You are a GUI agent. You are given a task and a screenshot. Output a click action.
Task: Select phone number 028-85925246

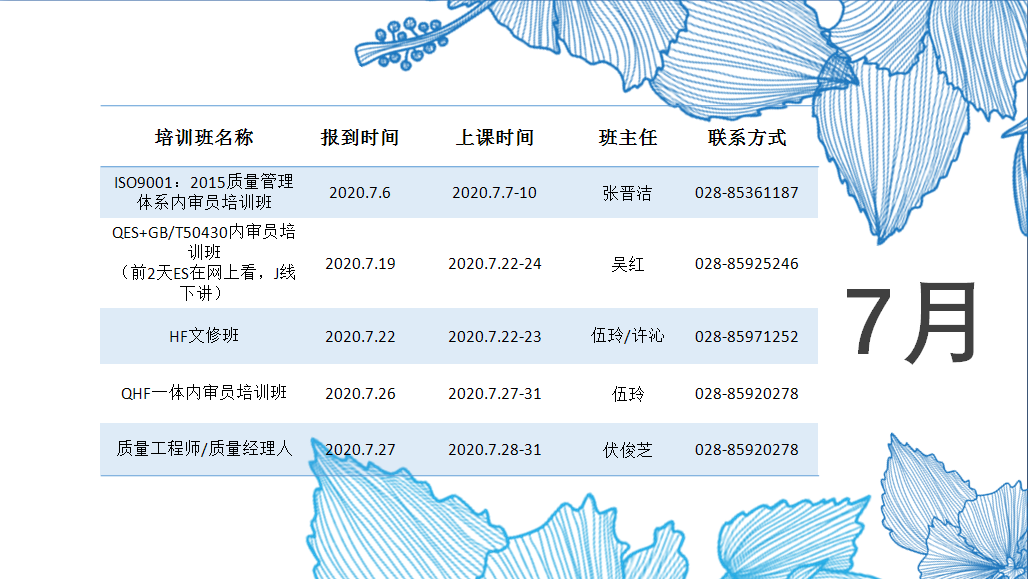tap(747, 264)
